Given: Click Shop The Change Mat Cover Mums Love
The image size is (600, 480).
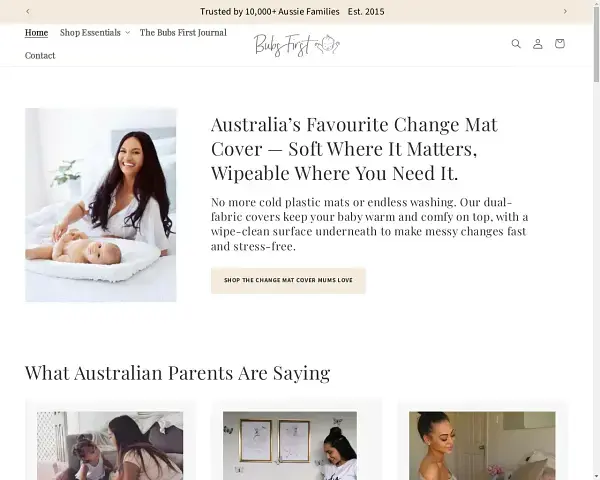Looking at the screenshot, I should pyautogui.click(x=288, y=280).
